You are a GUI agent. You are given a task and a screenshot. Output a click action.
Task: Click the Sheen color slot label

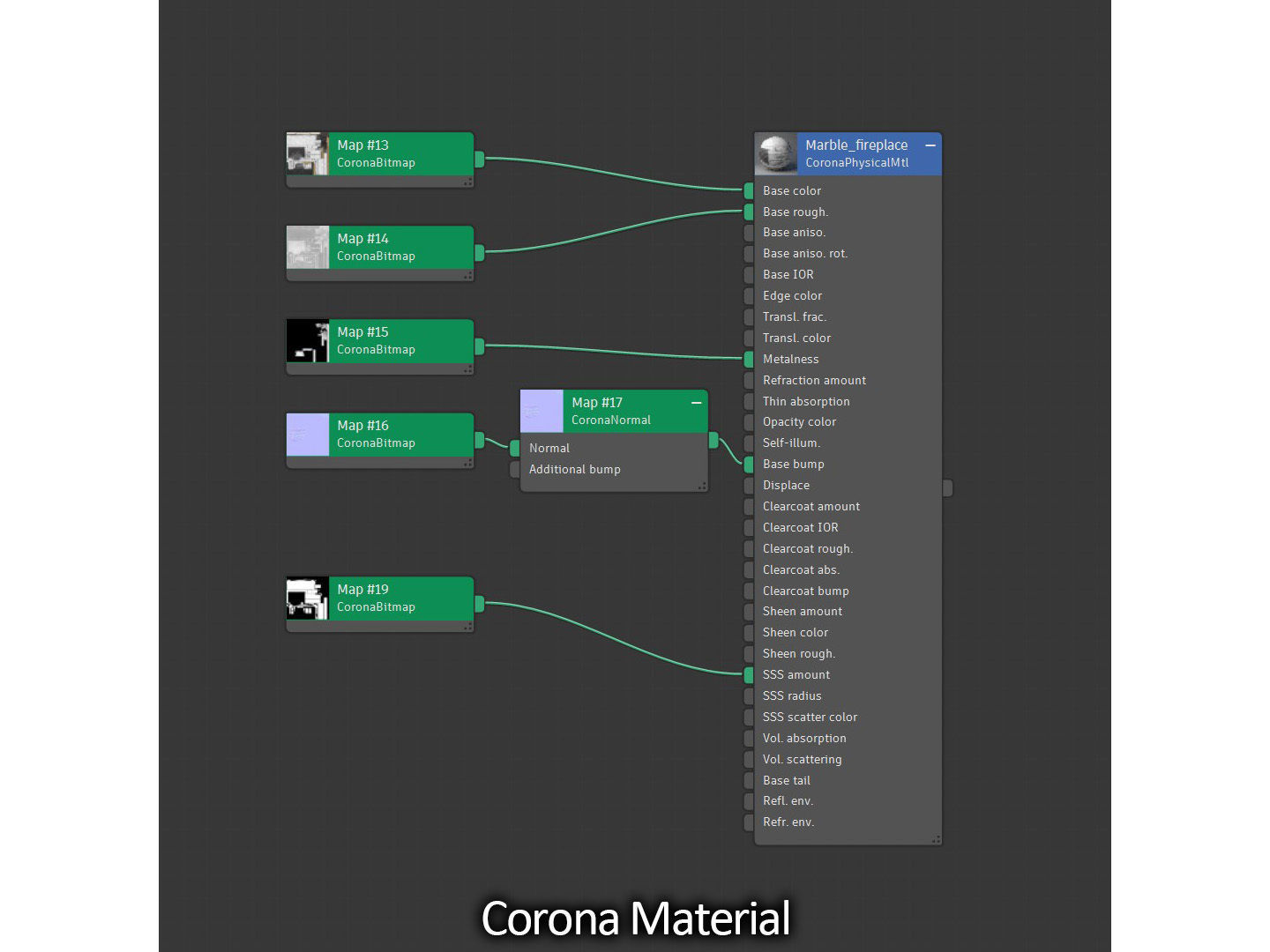pos(796,633)
